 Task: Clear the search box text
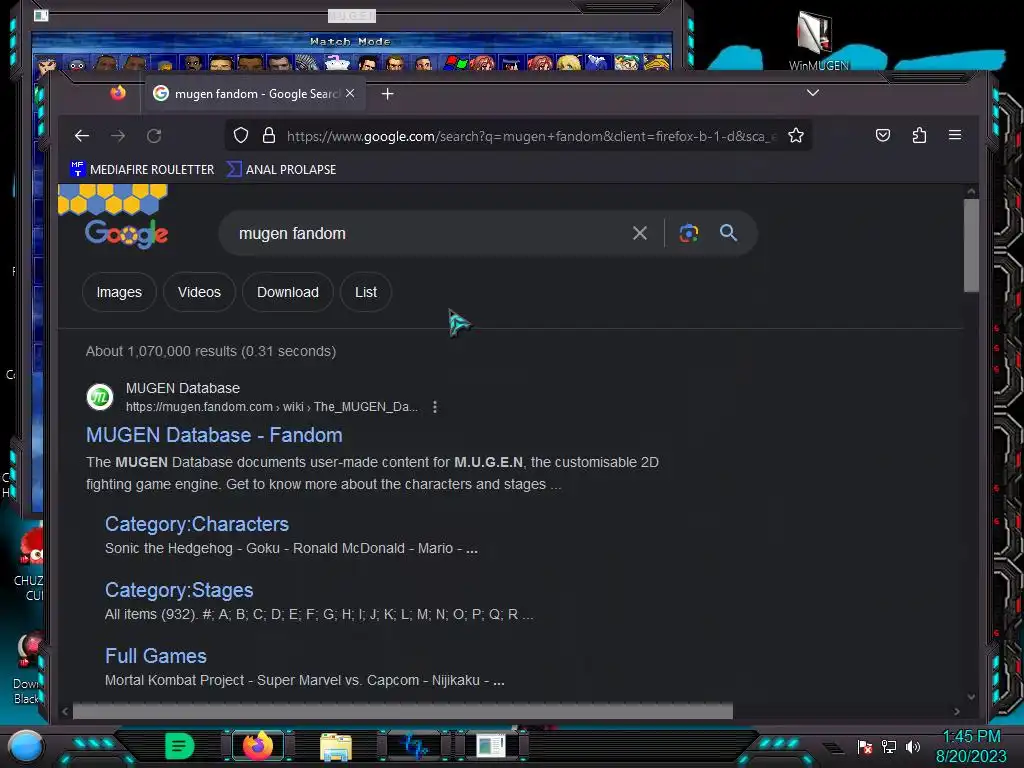pyautogui.click(x=640, y=233)
